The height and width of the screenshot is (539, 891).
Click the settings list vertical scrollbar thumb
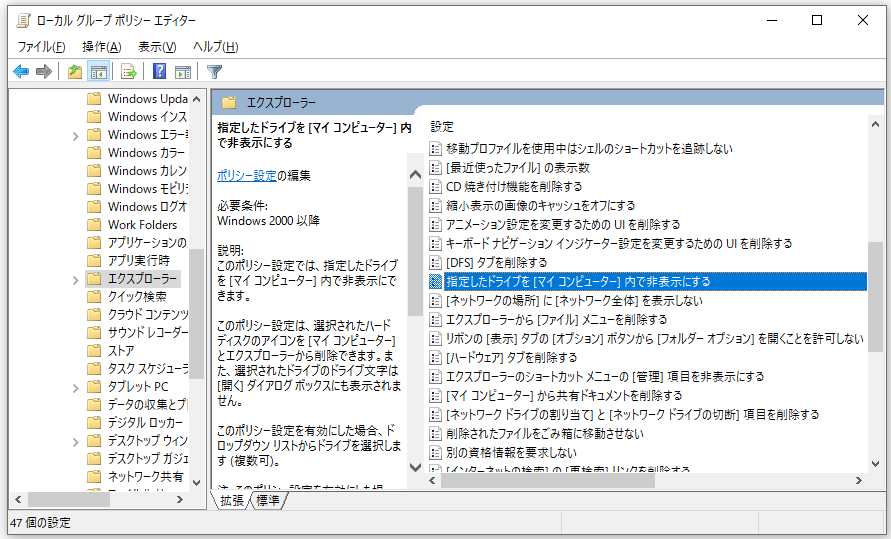[876, 295]
